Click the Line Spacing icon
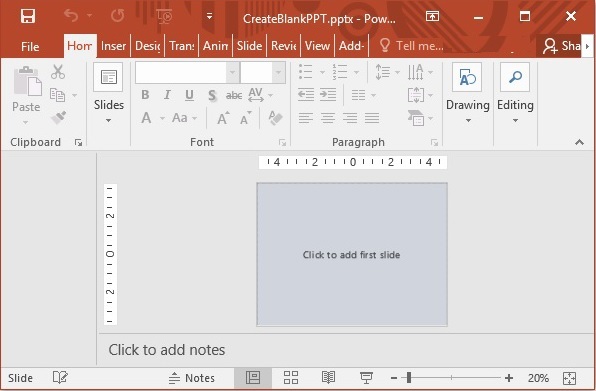The width and height of the screenshot is (596, 391). [382, 72]
